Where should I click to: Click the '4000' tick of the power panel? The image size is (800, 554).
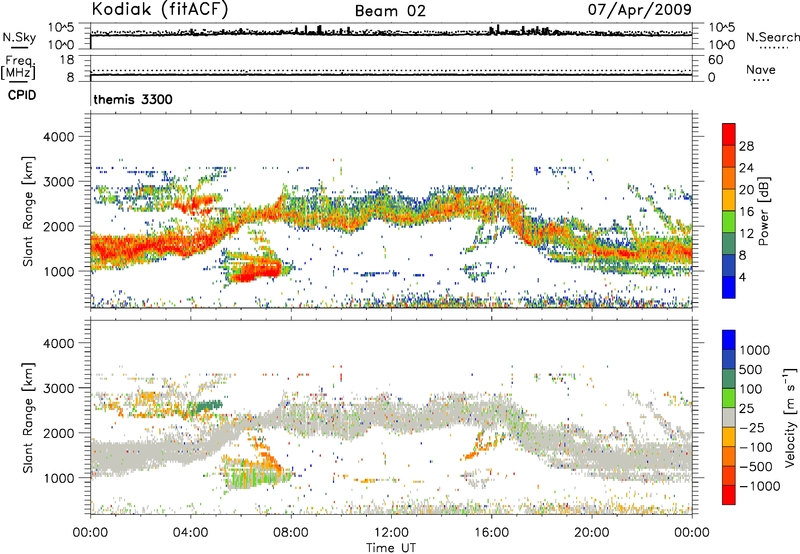(x=58, y=137)
